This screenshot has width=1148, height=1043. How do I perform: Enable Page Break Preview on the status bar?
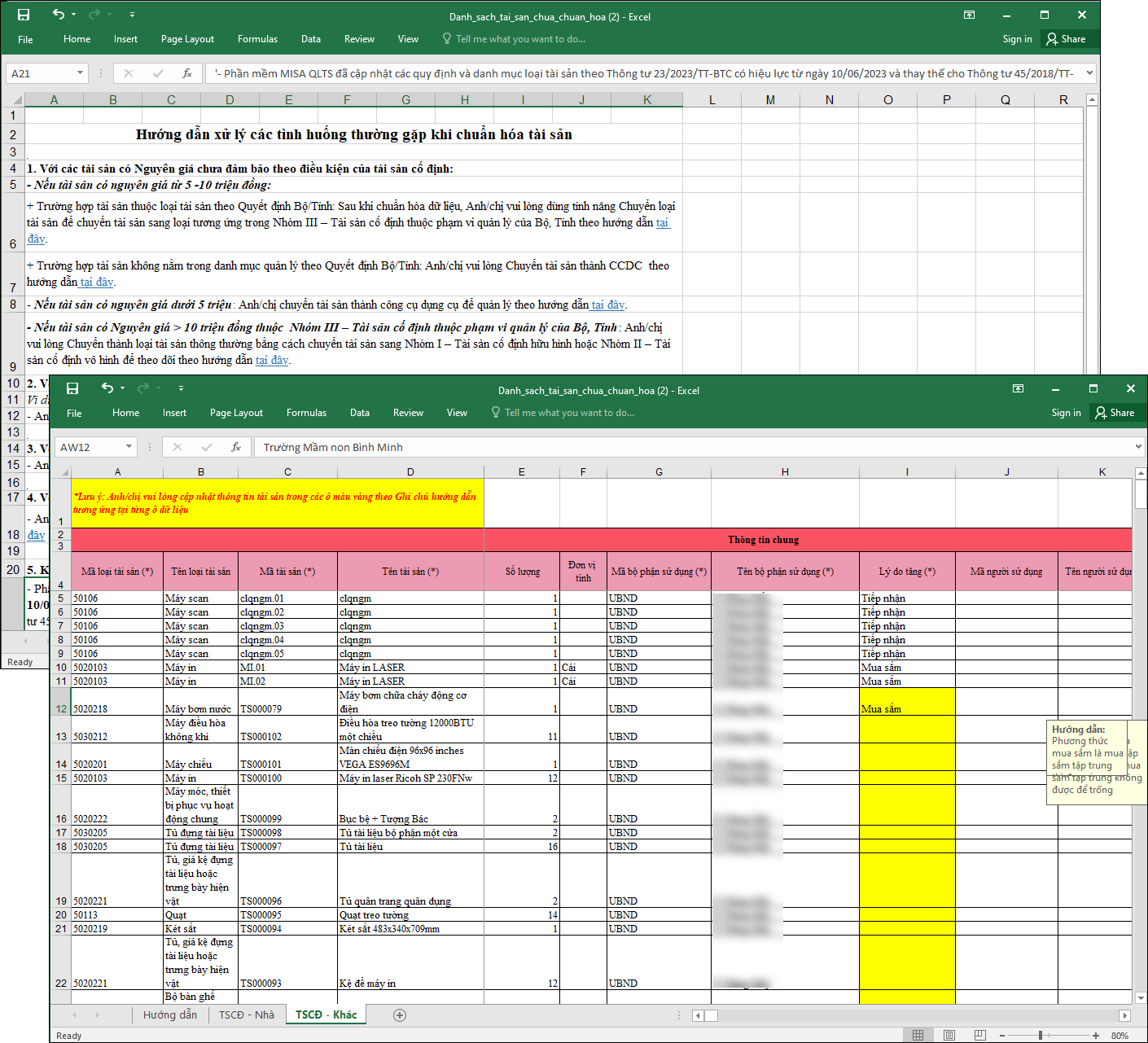coord(979,1036)
